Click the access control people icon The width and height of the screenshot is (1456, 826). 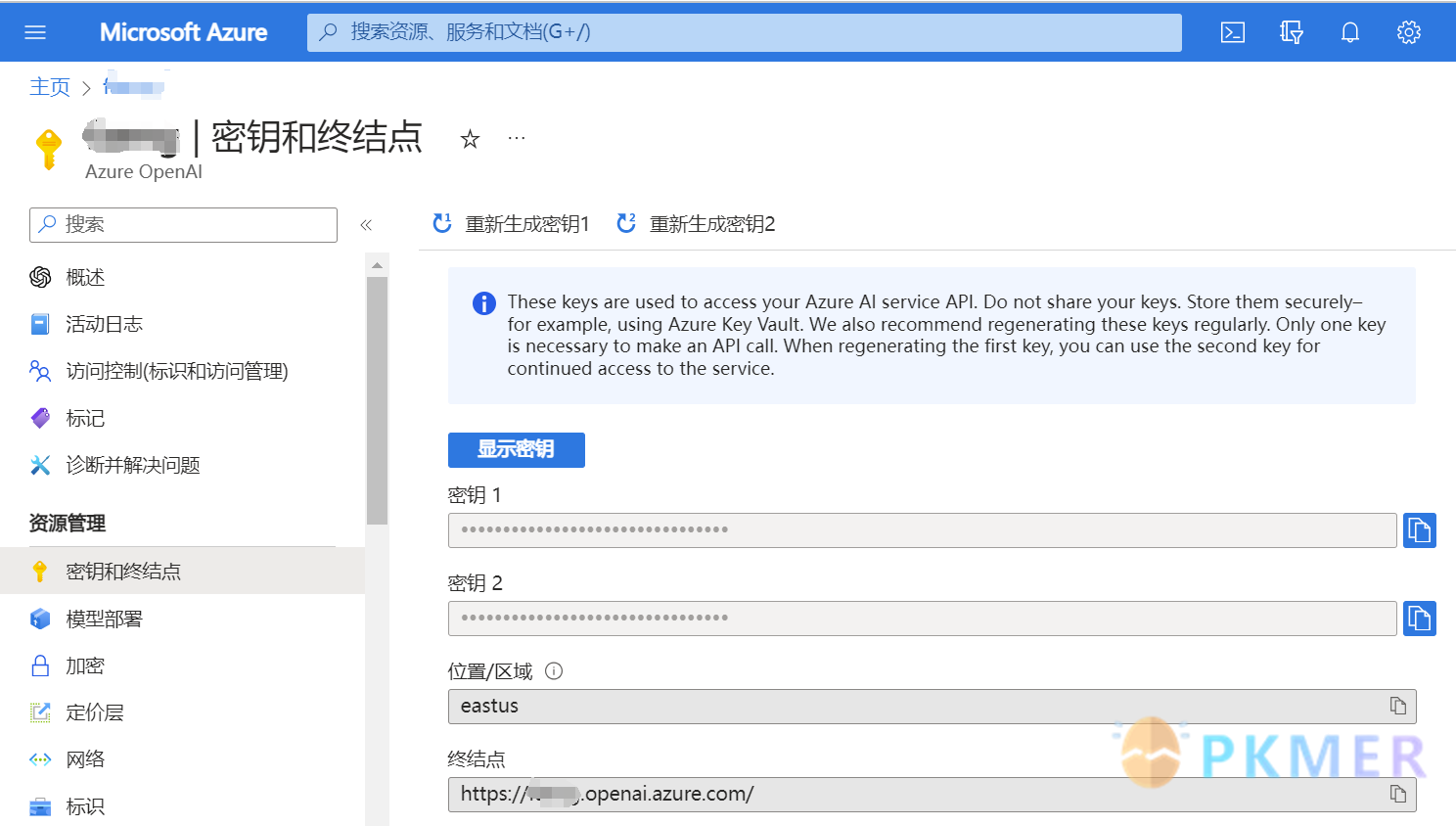(x=40, y=371)
